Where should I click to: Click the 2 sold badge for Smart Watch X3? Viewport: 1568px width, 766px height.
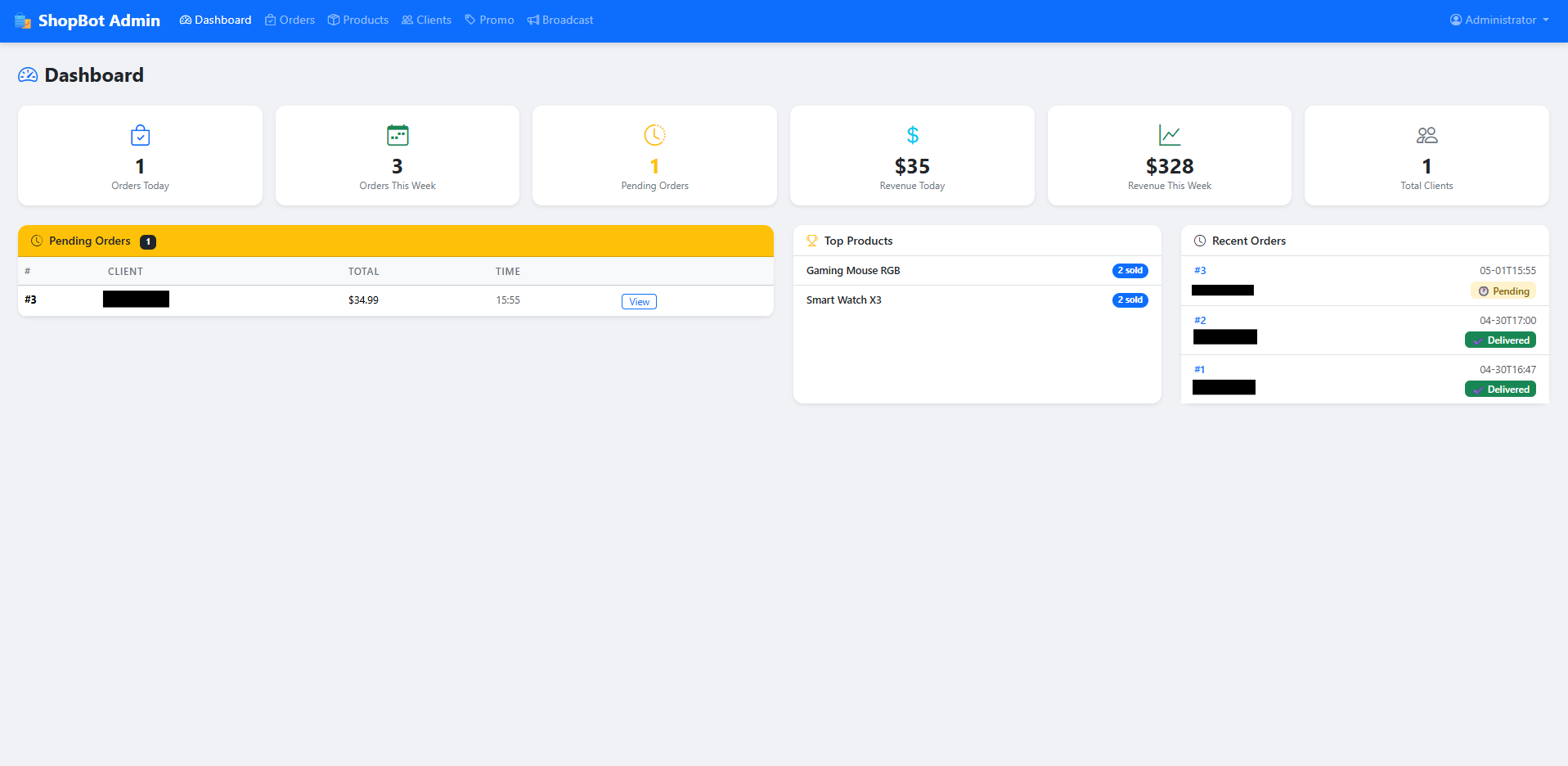coord(1130,300)
